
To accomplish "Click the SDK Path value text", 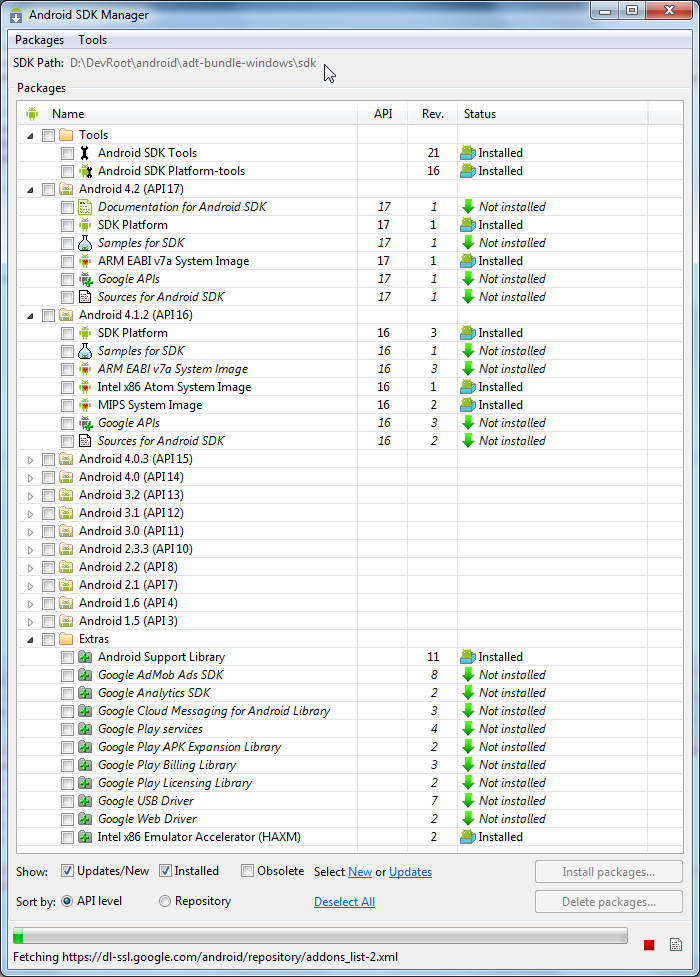I will coord(193,63).
